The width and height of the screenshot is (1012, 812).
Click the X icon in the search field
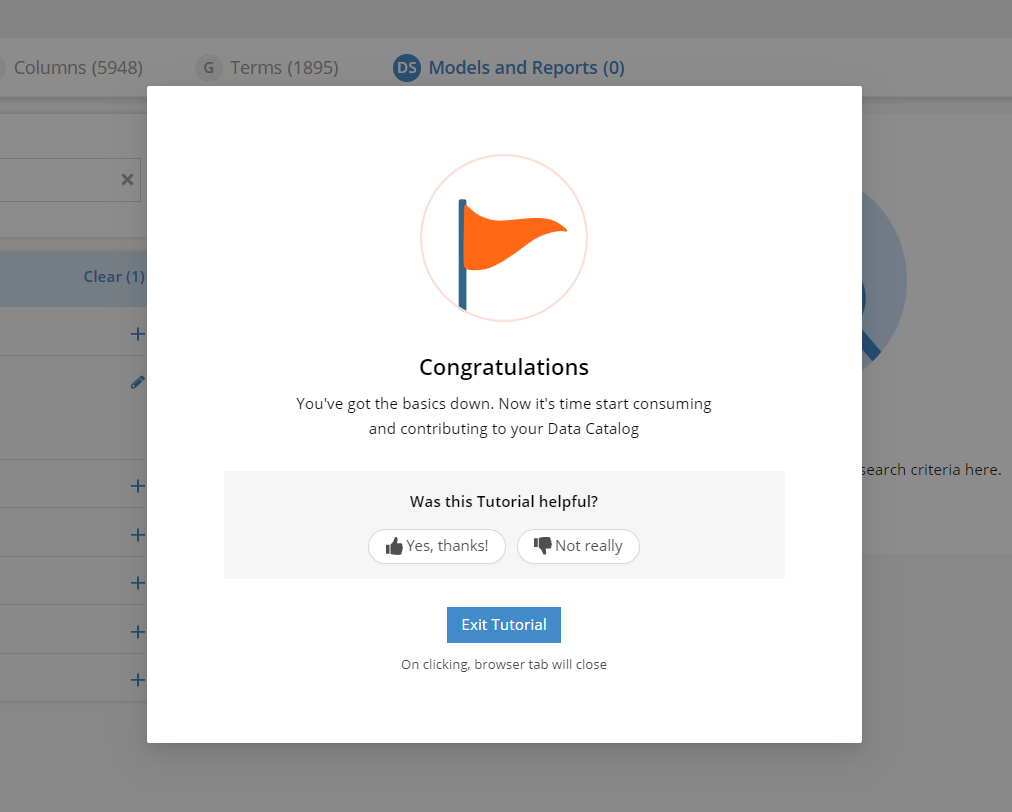tap(128, 179)
